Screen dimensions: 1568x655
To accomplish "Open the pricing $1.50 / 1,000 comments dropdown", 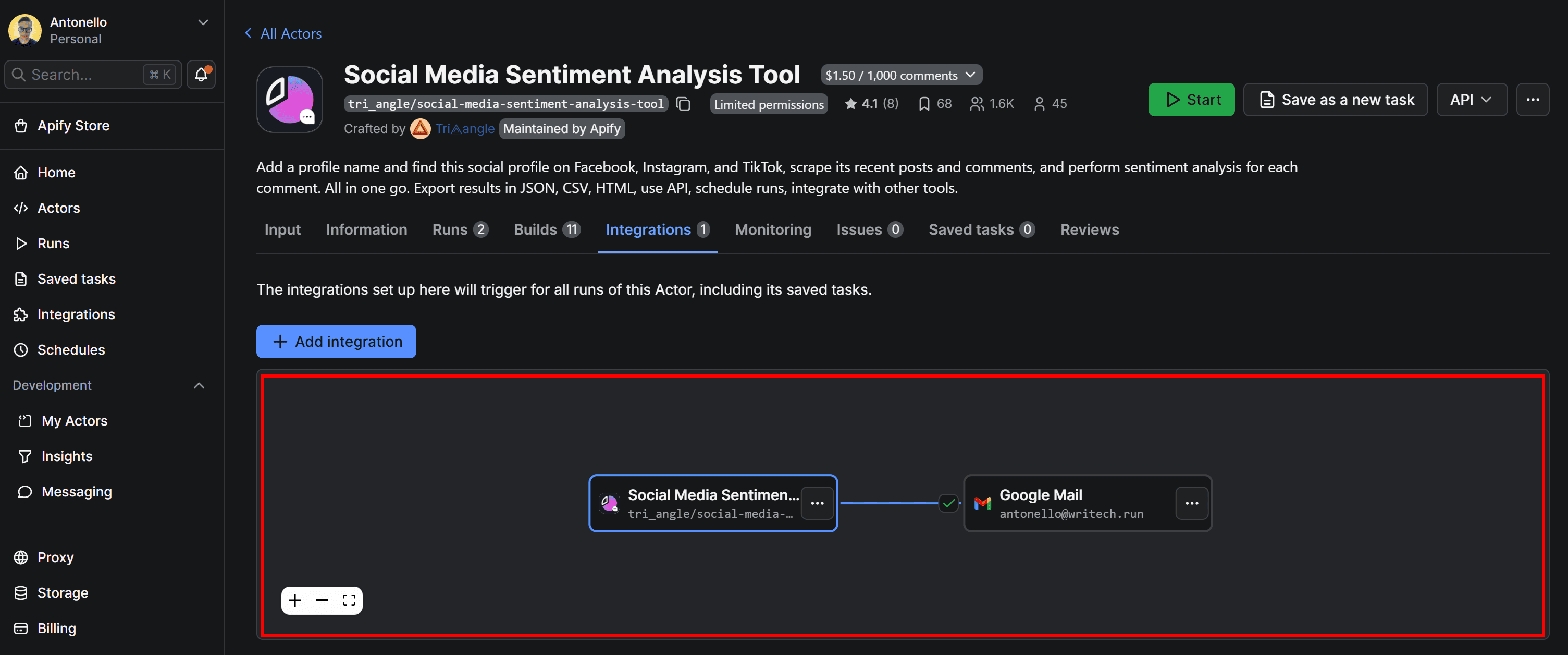I will pyautogui.click(x=901, y=75).
